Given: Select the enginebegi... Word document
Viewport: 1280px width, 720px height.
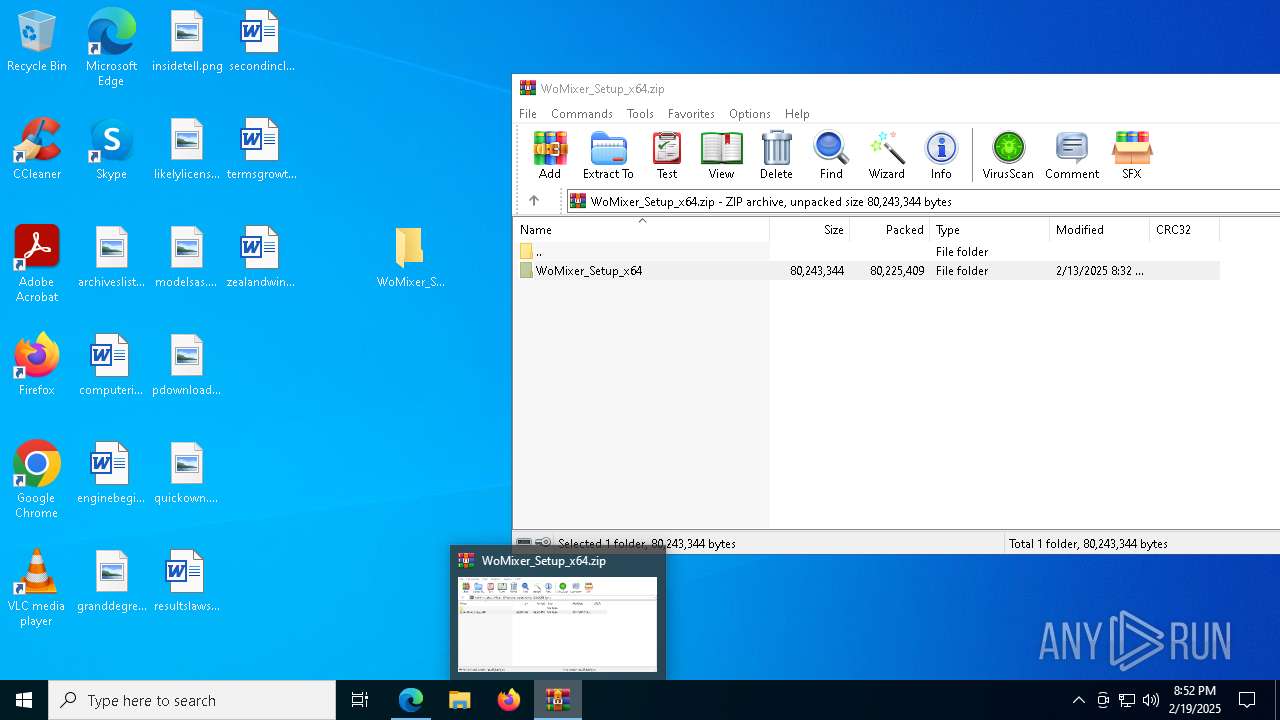Looking at the screenshot, I should pyautogui.click(x=111, y=474).
